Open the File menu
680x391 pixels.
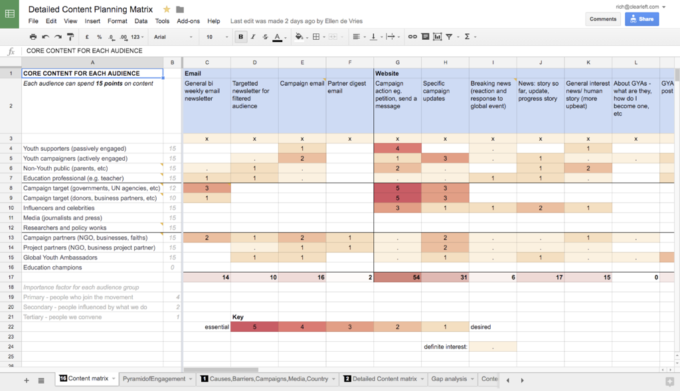33,21
